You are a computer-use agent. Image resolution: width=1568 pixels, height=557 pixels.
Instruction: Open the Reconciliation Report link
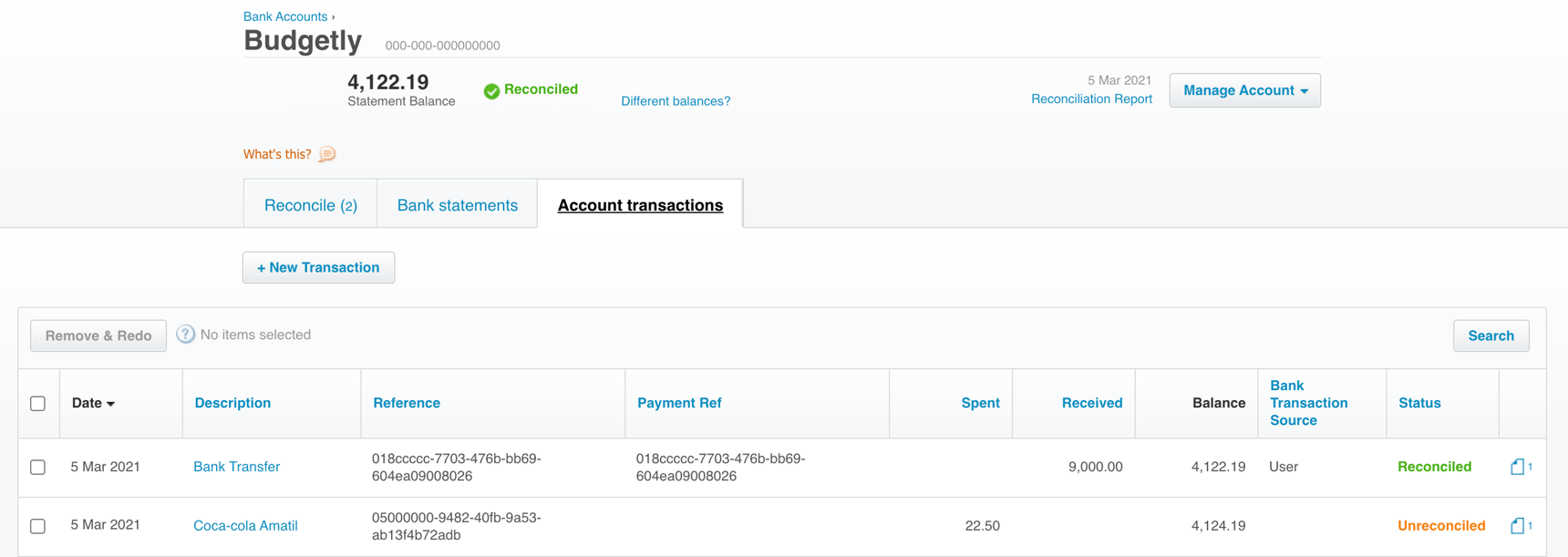[x=1091, y=98]
